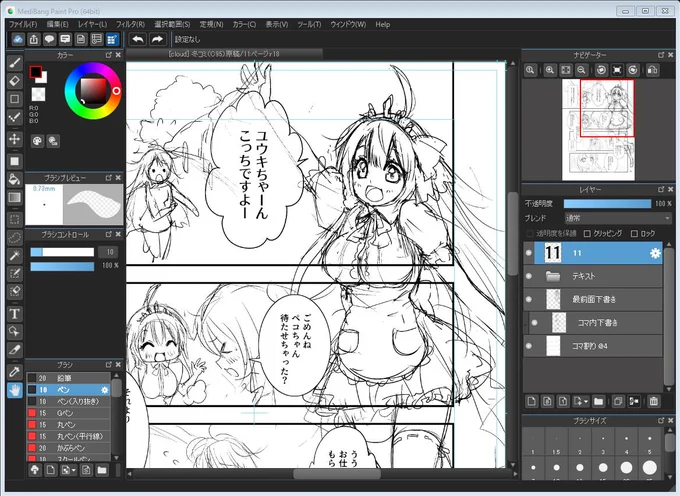Open new layer type dropdown arrow
Image resolution: width=680 pixels, height=496 pixels.
(586, 401)
